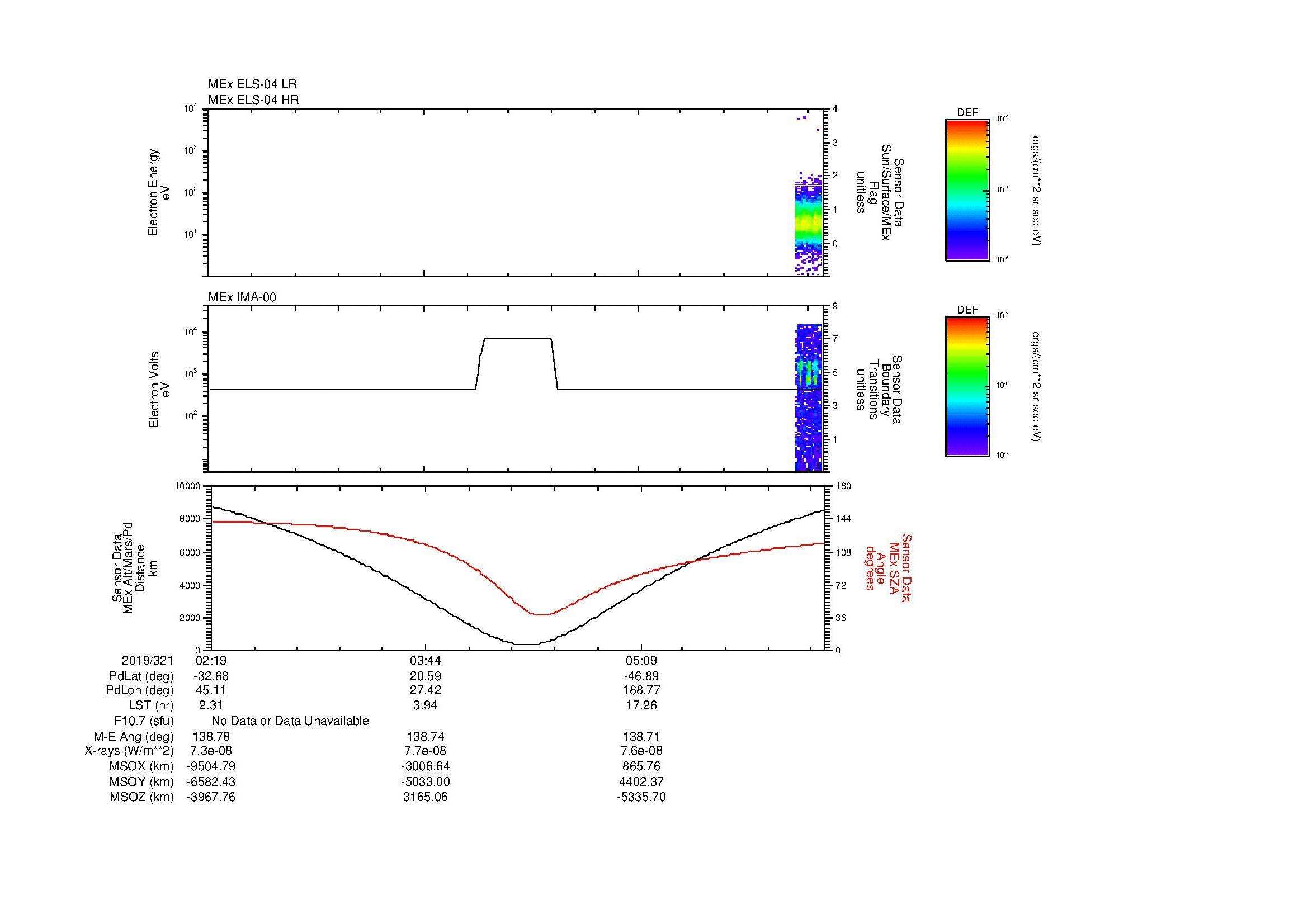Click the MSOY value '4402.37'
The width and height of the screenshot is (1308, 924).
coord(641,781)
